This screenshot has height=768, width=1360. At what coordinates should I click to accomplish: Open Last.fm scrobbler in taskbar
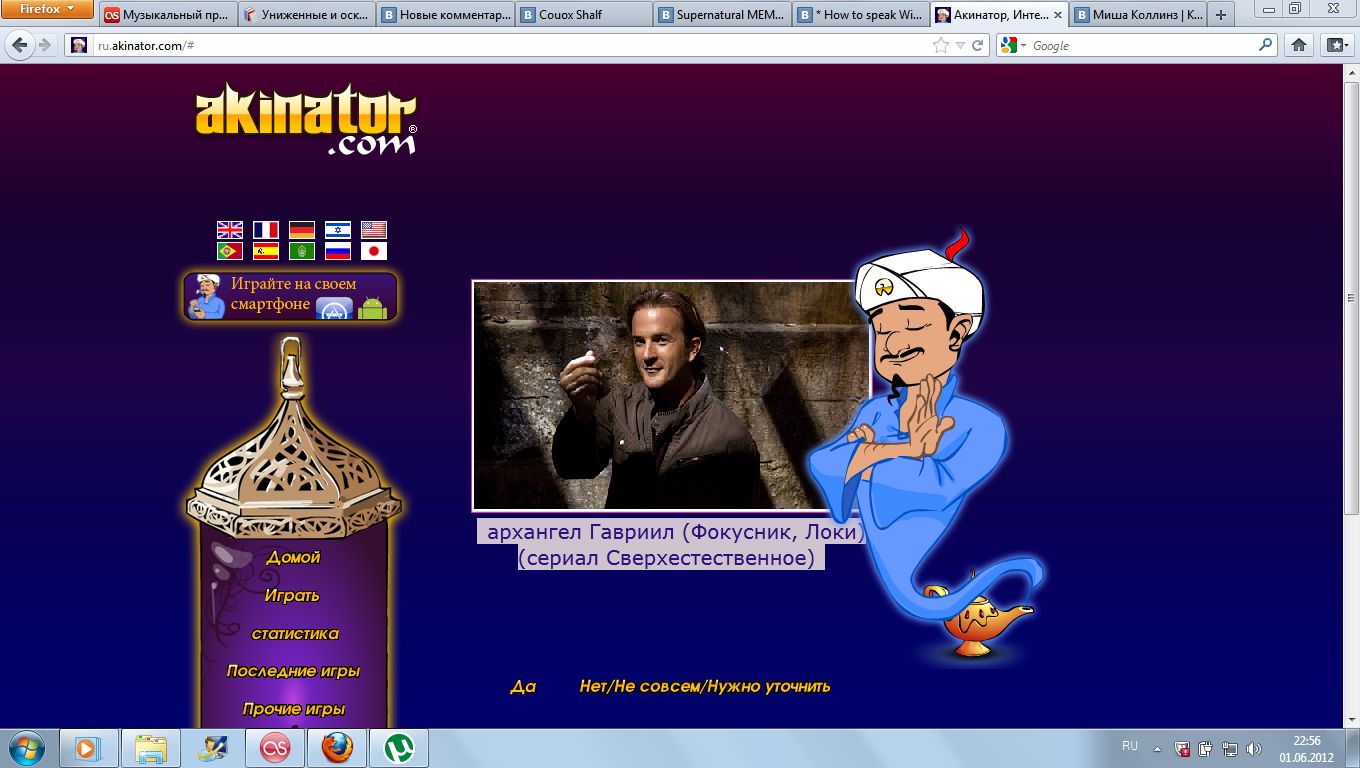coord(275,748)
